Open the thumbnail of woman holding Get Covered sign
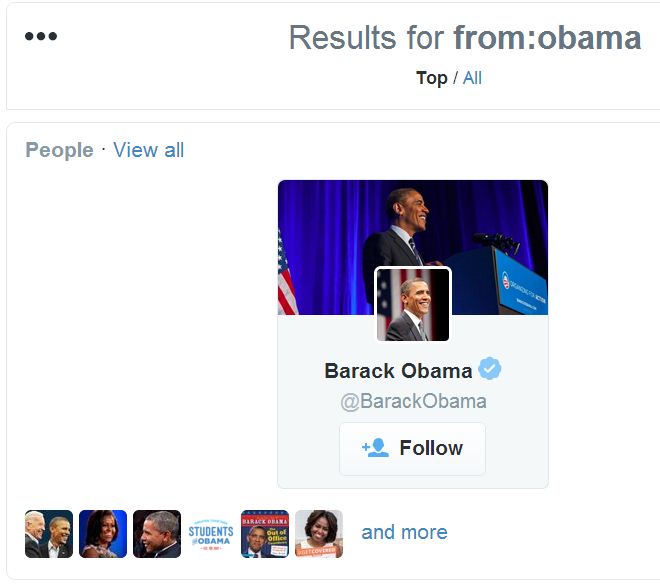 click(319, 534)
